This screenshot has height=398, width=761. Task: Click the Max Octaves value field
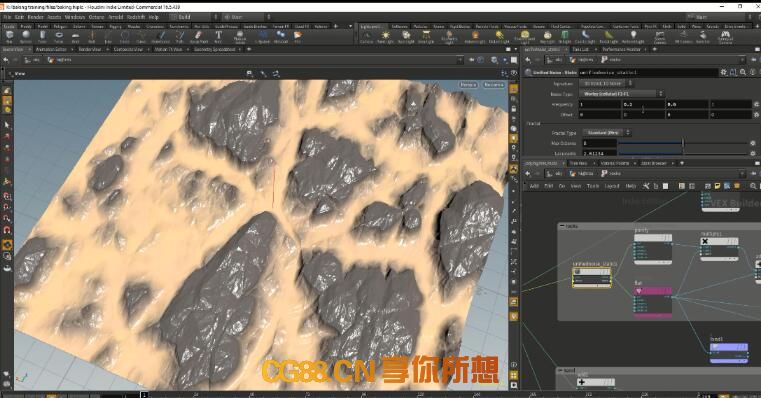tap(599, 143)
